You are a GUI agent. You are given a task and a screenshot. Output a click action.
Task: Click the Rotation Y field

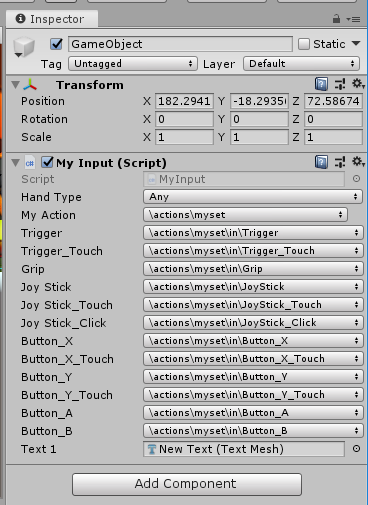point(259,119)
